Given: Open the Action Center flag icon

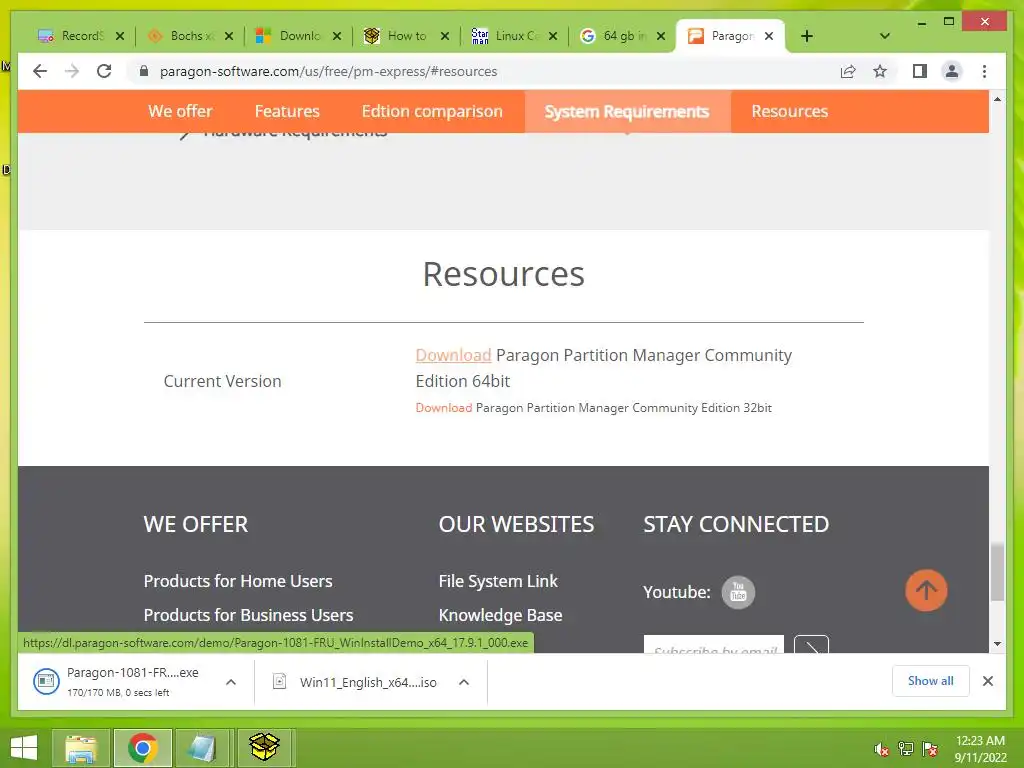Looking at the screenshot, I should pyautogui.click(x=930, y=749).
